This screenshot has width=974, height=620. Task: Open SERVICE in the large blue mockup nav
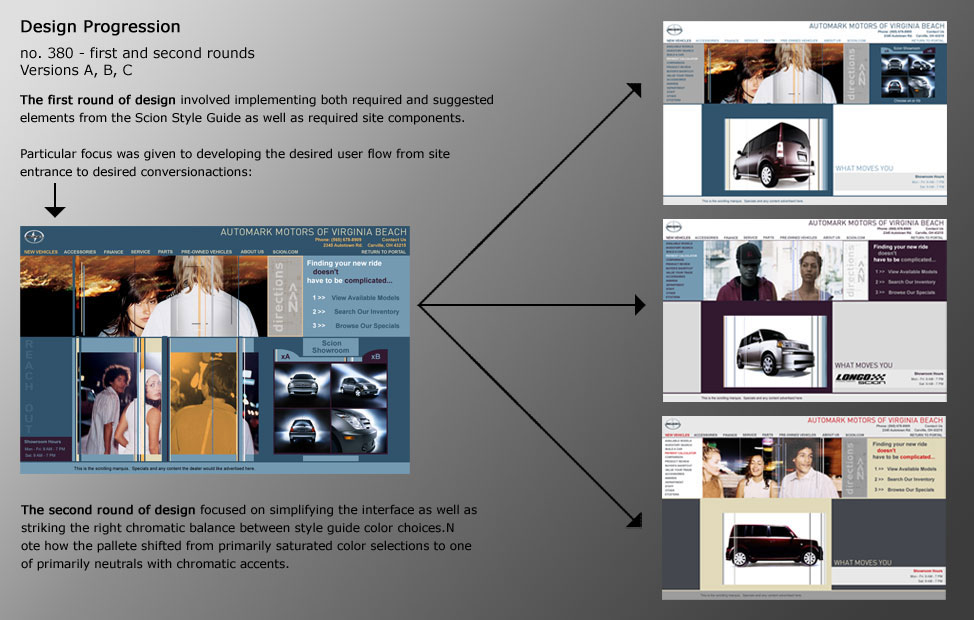pos(140,252)
